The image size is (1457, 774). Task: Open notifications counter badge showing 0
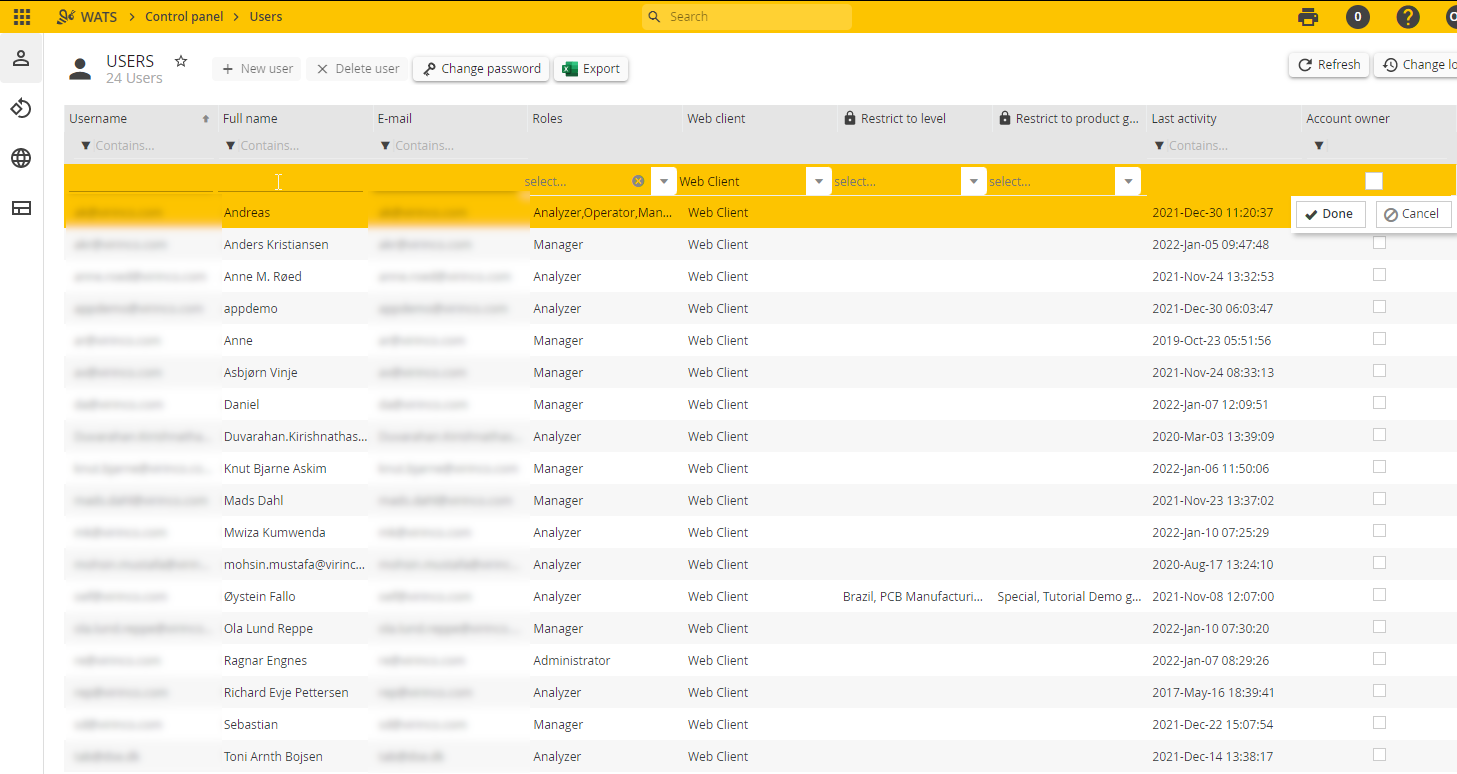pos(1357,16)
